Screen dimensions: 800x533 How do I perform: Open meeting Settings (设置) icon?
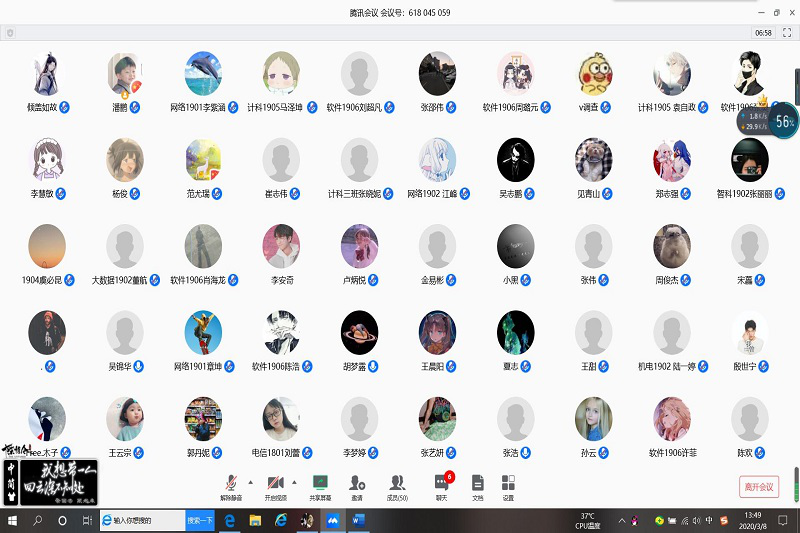(x=508, y=484)
